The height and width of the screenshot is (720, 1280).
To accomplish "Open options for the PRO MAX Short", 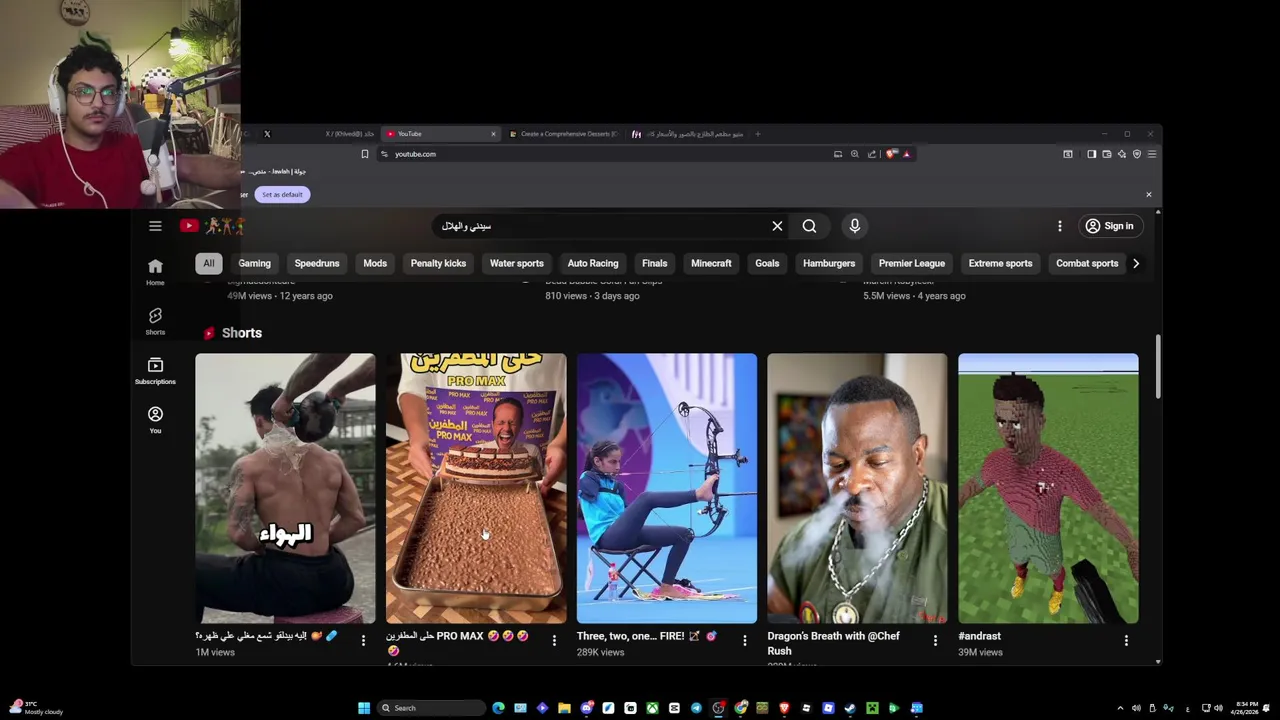I will pyautogui.click(x=554, y=640).
